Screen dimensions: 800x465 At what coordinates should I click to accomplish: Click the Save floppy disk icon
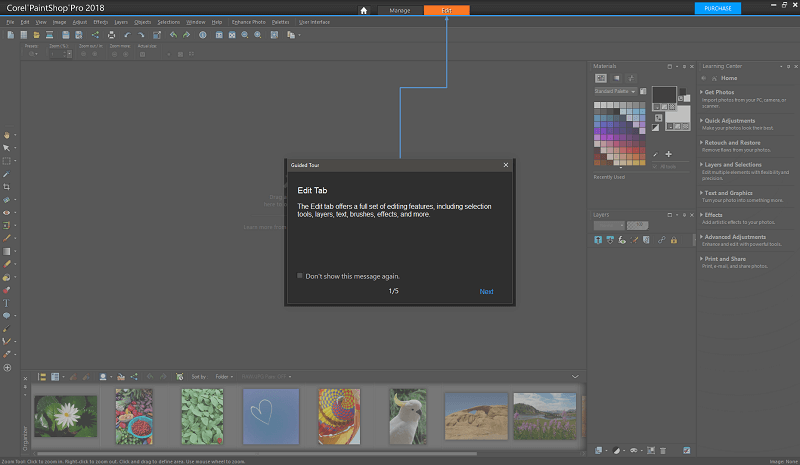click(x=65, y=35)
